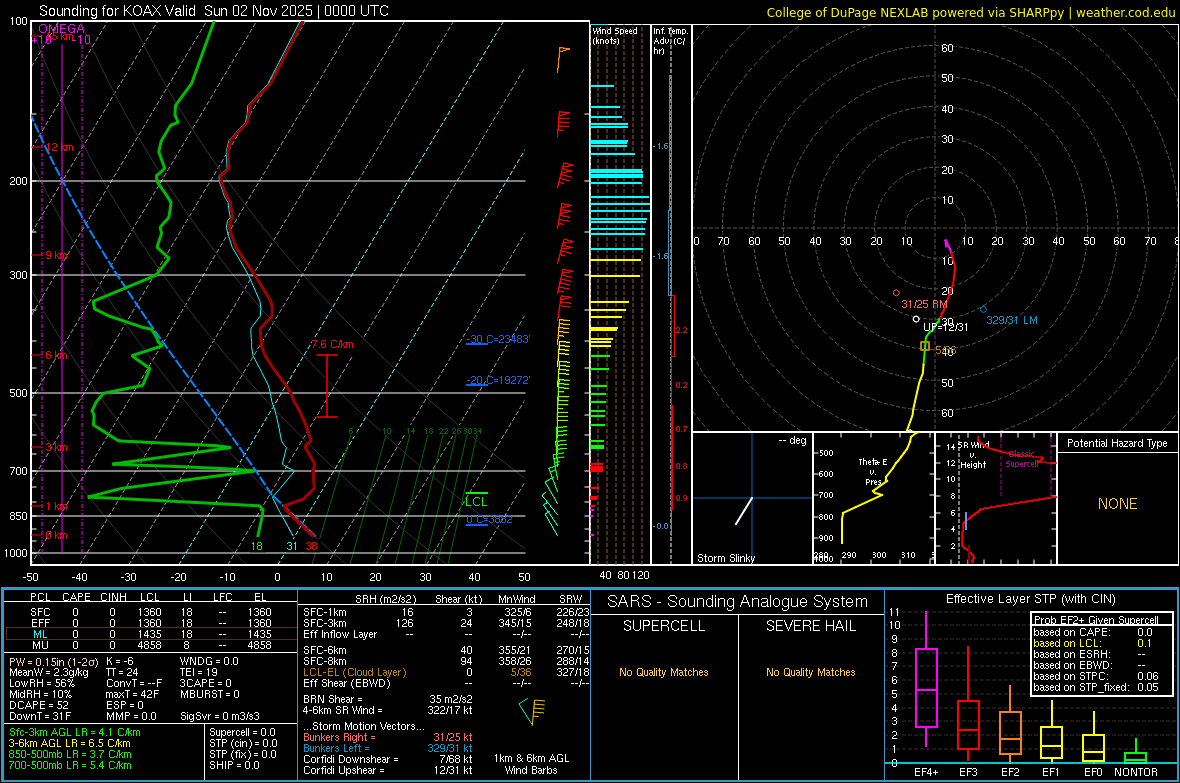Click the Potential Hazard Type header
The height and width of the screenshot is (783, 1180).
(x=1118, y=443)
